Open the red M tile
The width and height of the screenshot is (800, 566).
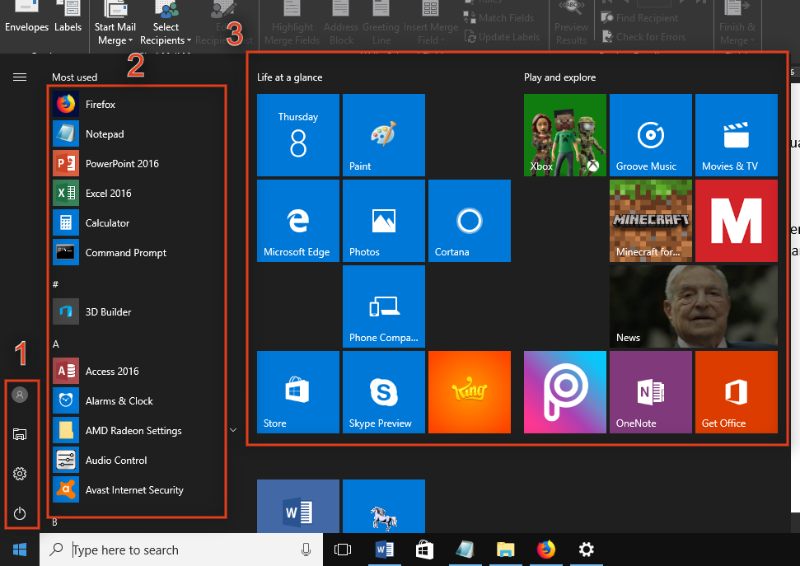click(x=737, y=221)
